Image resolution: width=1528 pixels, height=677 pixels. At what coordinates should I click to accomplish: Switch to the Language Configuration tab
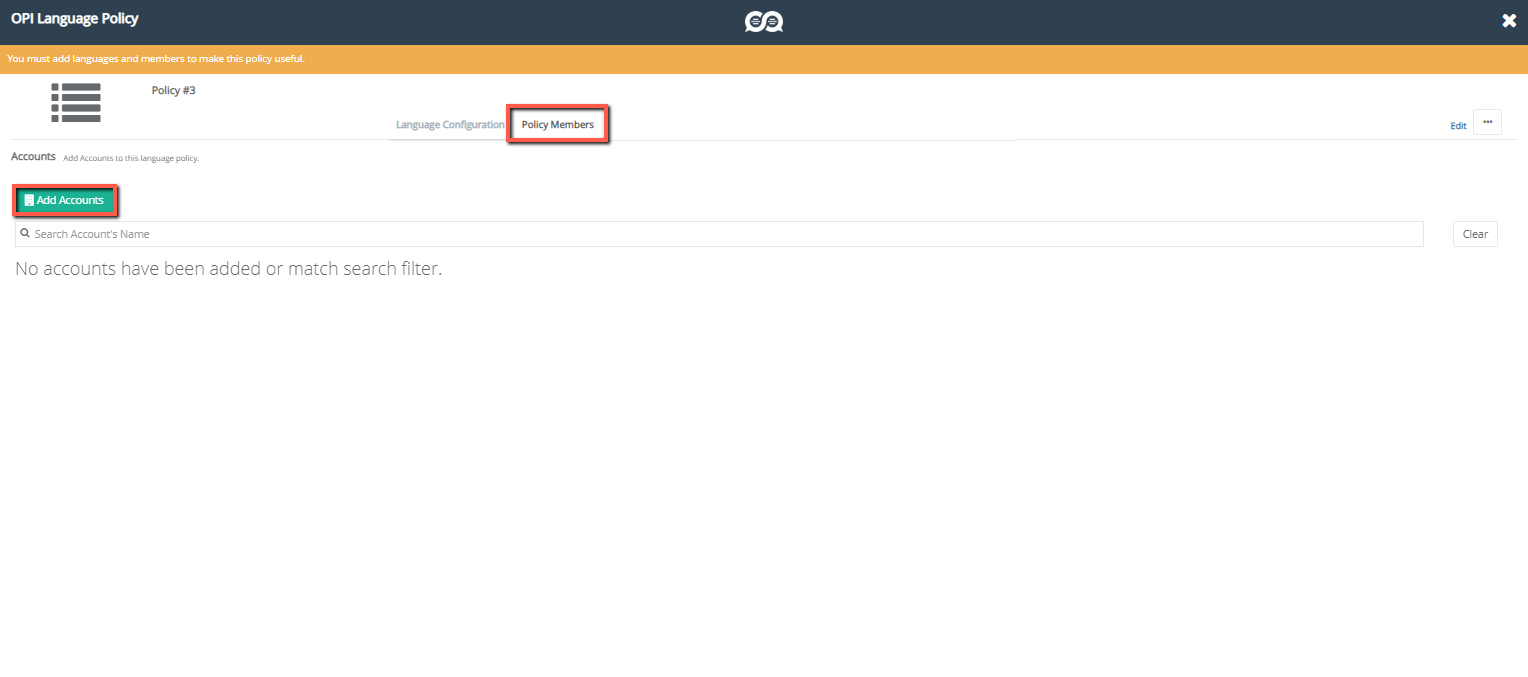point(450,125)
